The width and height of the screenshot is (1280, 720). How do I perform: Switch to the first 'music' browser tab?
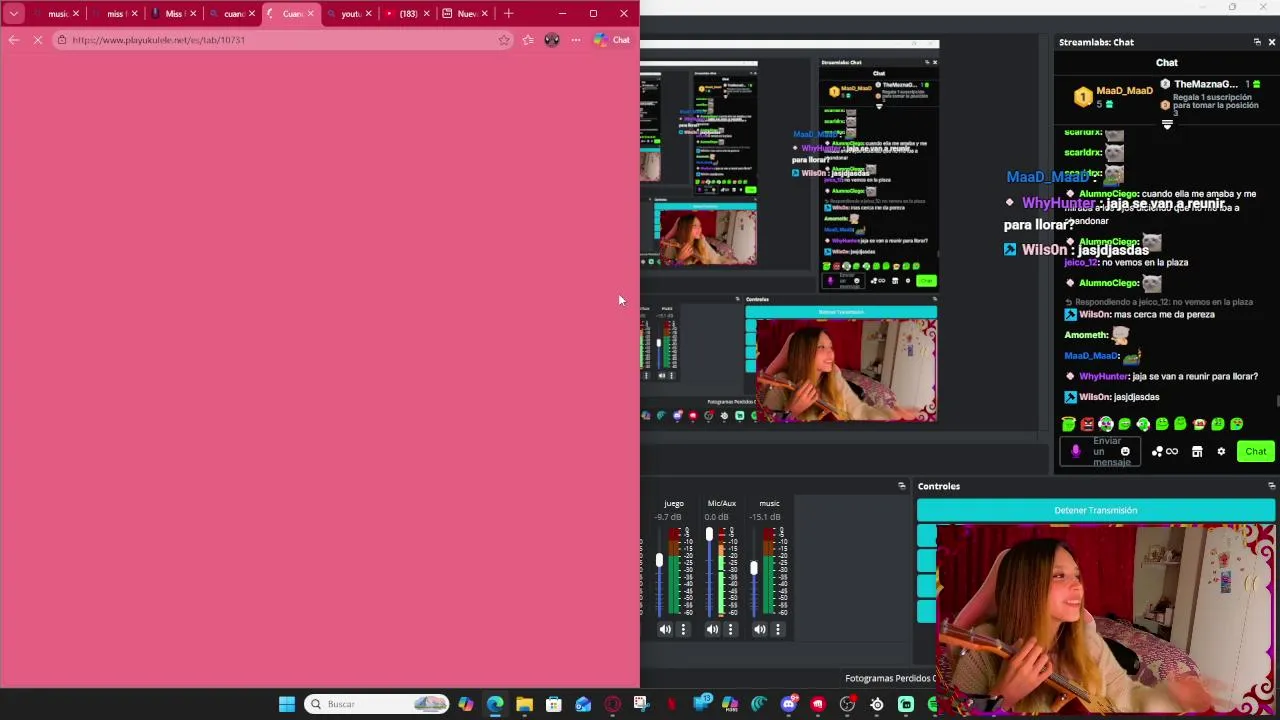(x=56, y=14)
